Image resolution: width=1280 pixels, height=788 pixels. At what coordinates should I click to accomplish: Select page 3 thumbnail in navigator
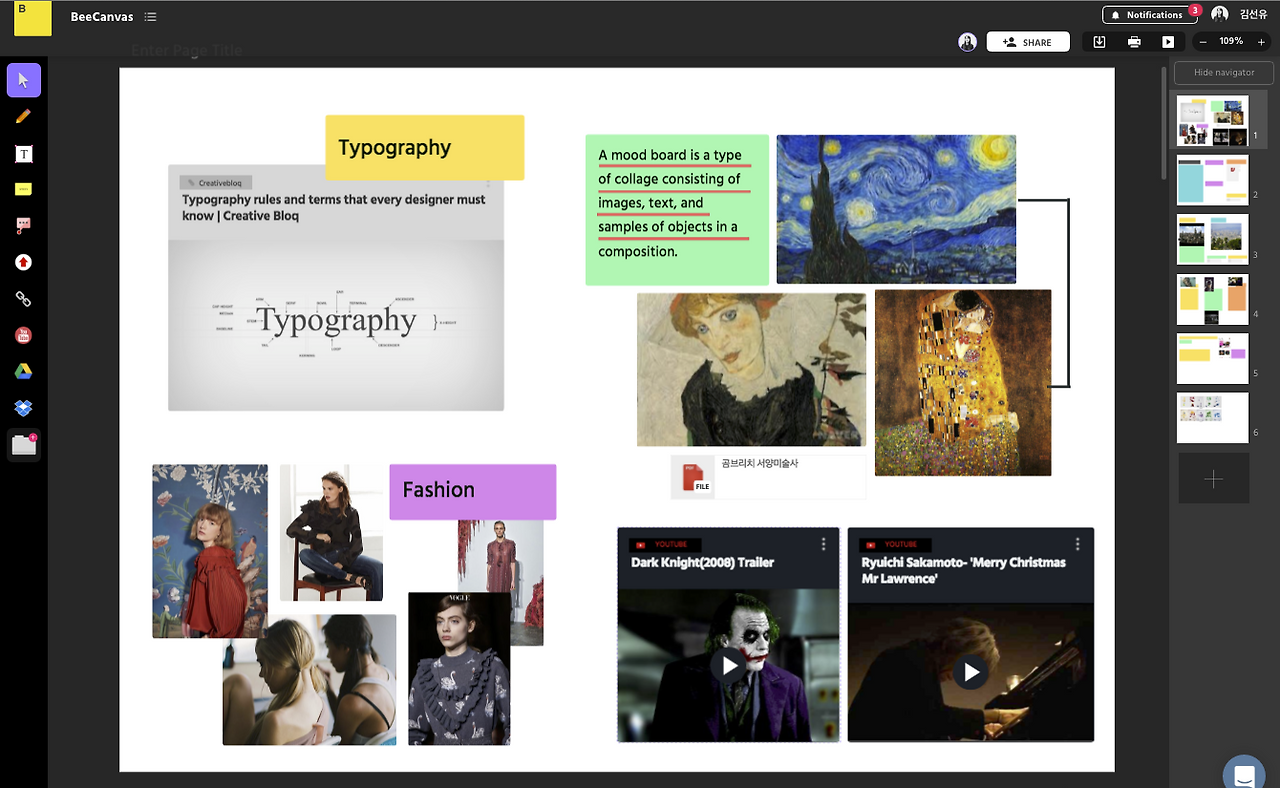point(1212,239)
